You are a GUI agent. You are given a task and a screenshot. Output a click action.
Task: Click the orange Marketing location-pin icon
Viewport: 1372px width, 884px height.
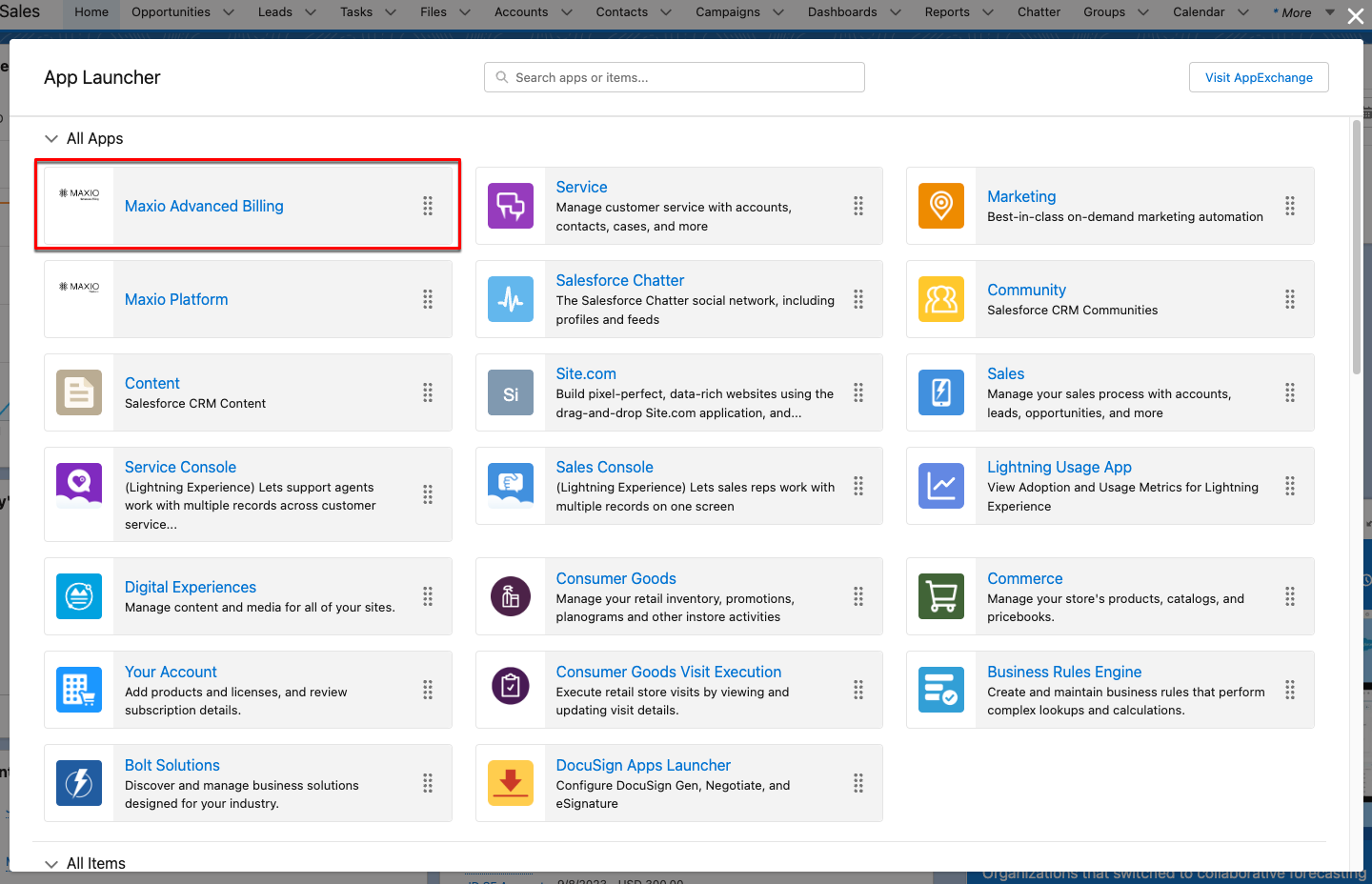point(941,206)
